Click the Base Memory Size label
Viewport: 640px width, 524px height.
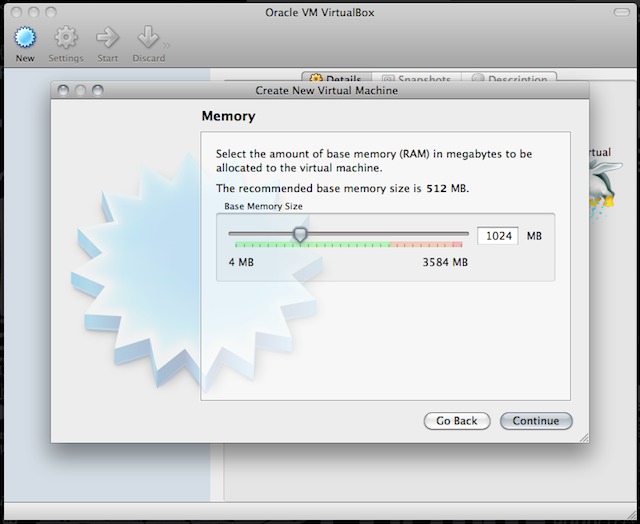coord(263,206)
